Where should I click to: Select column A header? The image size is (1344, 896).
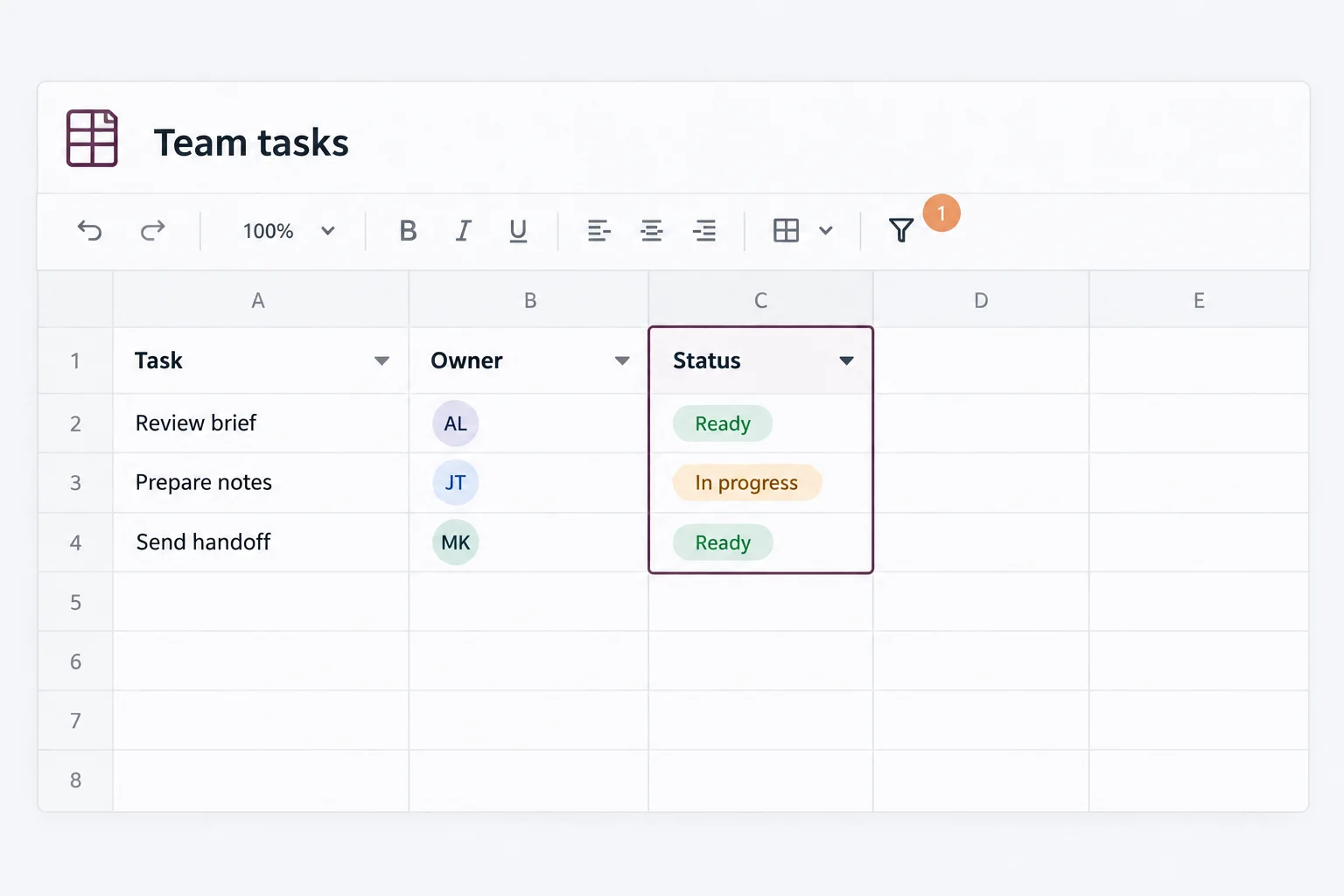coord(261,300)
